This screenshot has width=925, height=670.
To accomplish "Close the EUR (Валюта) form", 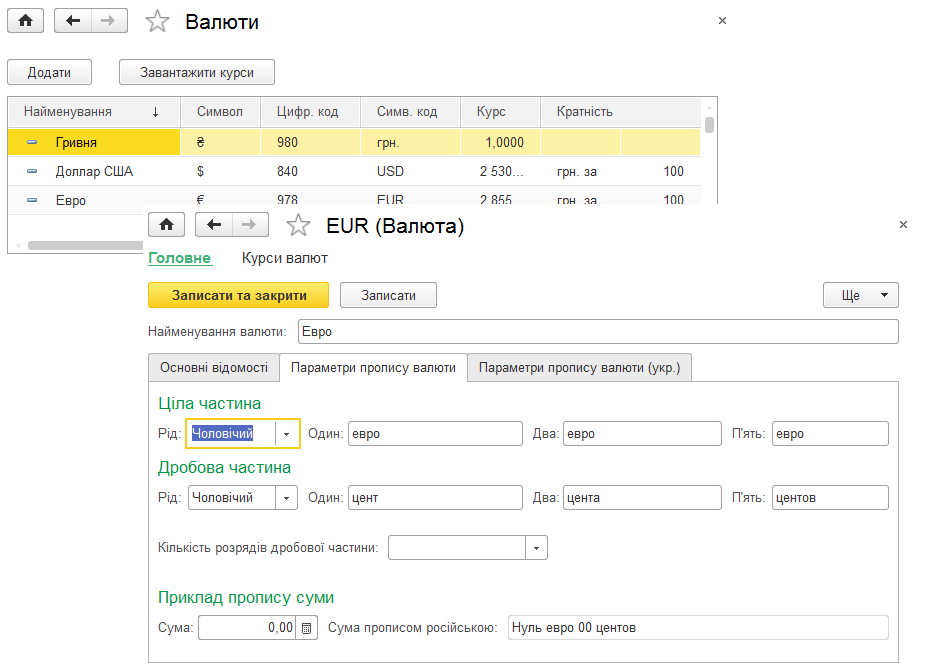I will point(903,225).
